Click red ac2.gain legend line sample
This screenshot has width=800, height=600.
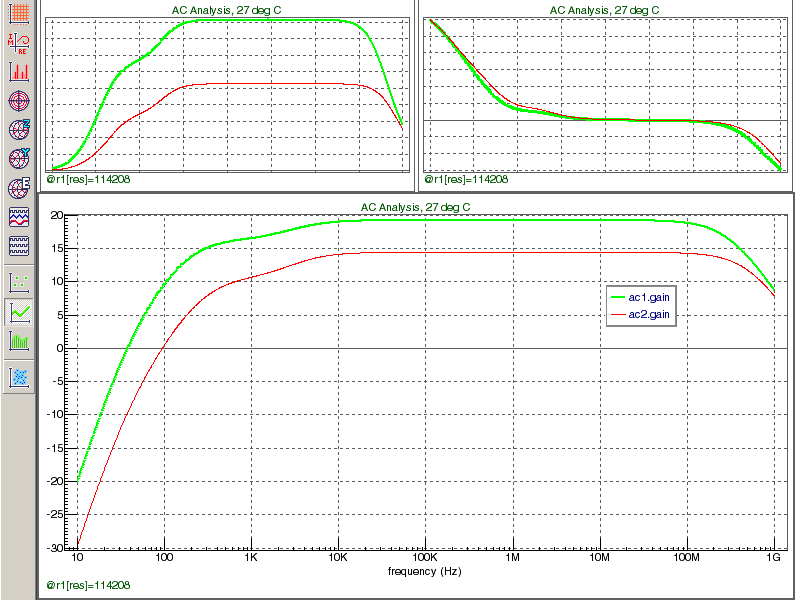[x=617, y=315]
